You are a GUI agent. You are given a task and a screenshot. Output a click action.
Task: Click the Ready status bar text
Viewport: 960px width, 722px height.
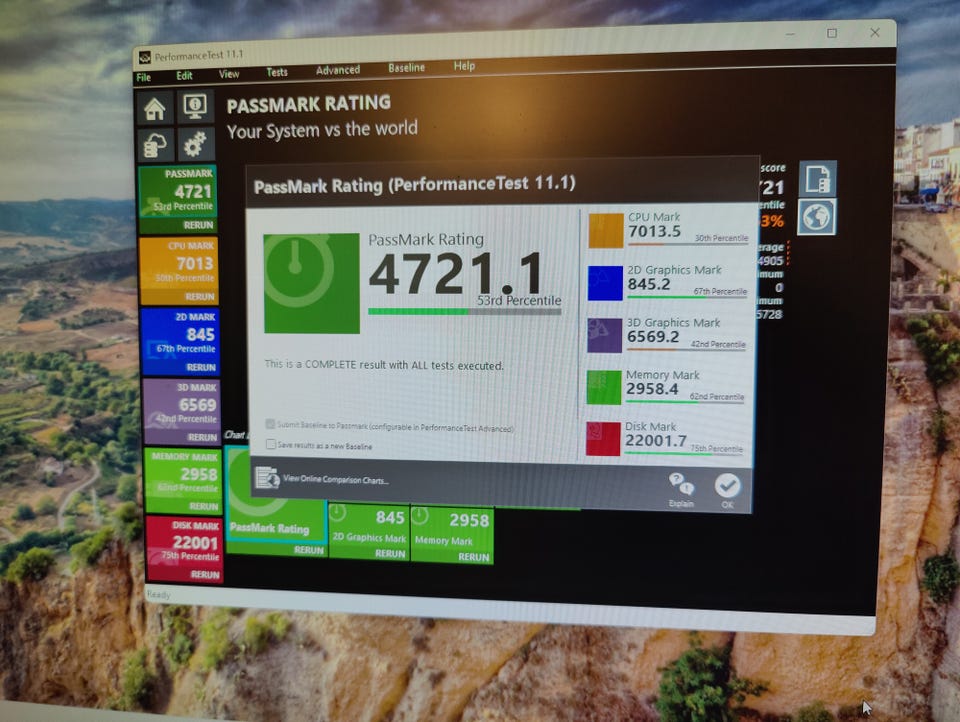pyautogui.click(x=159, y=594)
